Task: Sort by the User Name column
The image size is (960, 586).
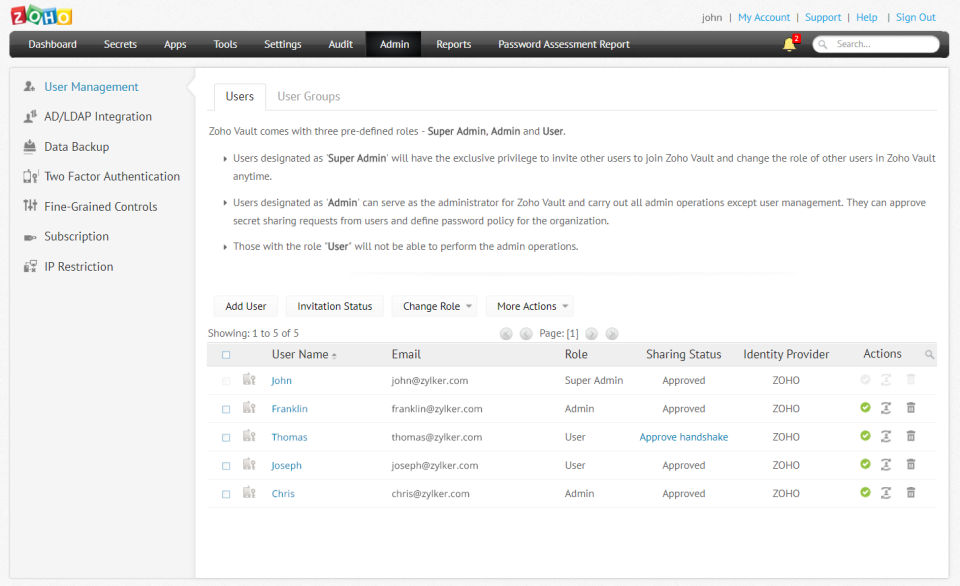Action: pyautogui.click(x=304, y=354)
